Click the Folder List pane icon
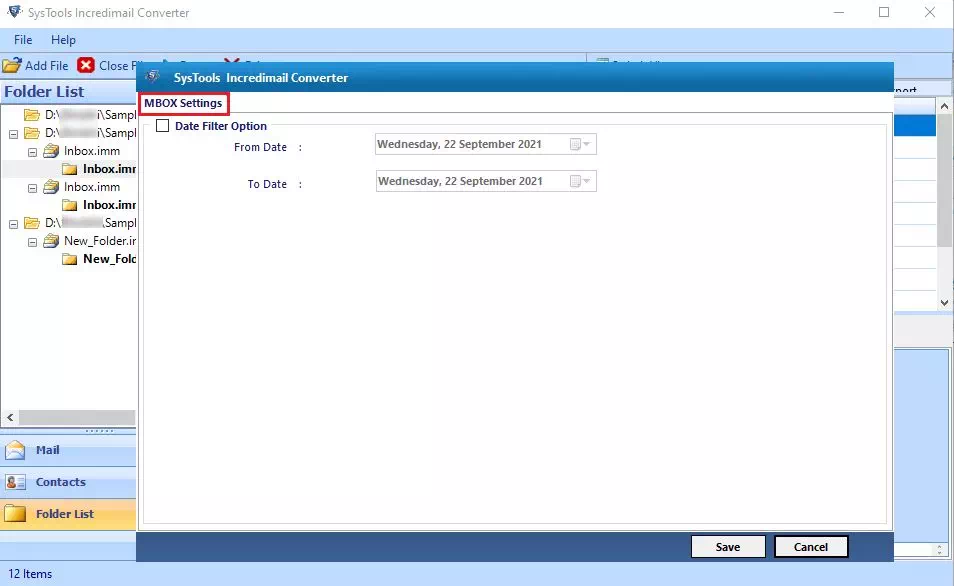954x586 pixels. click(x=15, y=514)
